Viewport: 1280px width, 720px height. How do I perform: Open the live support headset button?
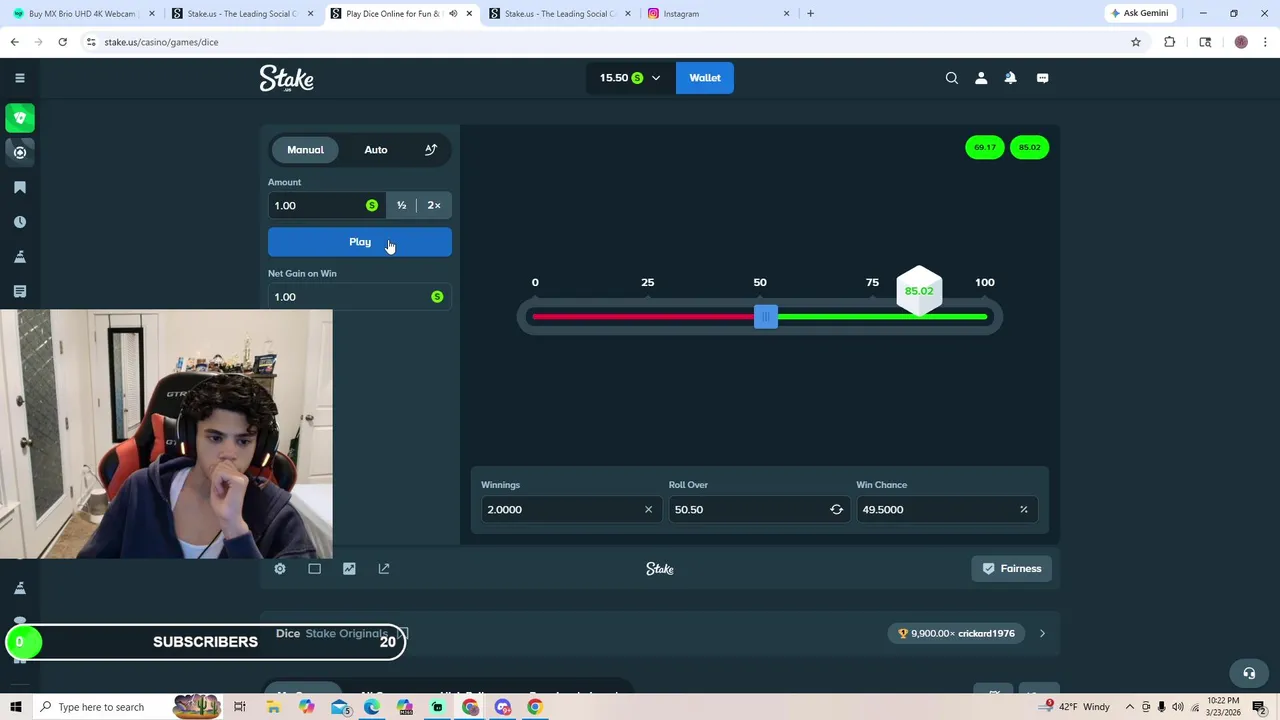[x=1248, y=673]
